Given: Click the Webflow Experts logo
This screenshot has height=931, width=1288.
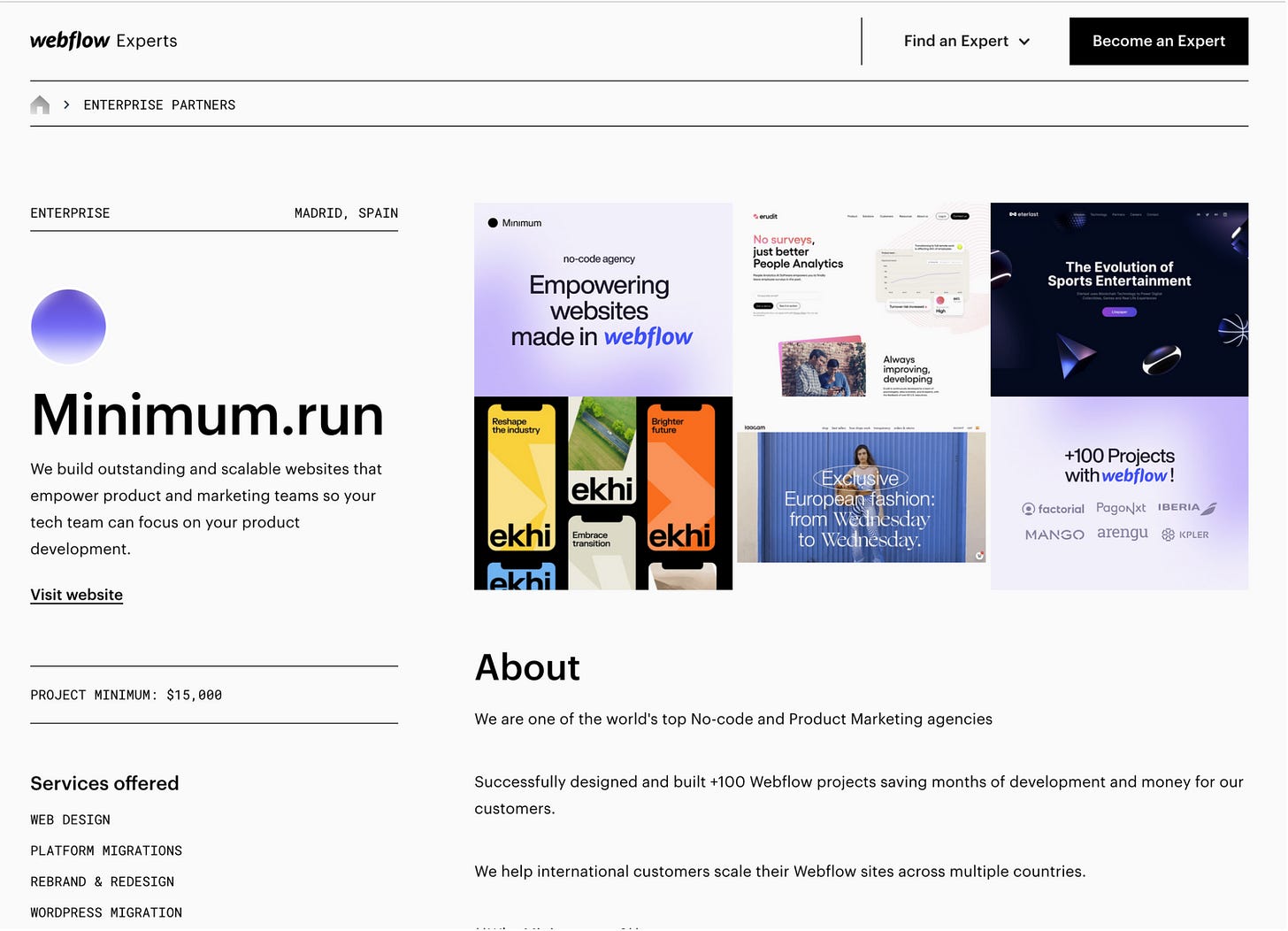Looking at the screenshot, I should 103,41.
